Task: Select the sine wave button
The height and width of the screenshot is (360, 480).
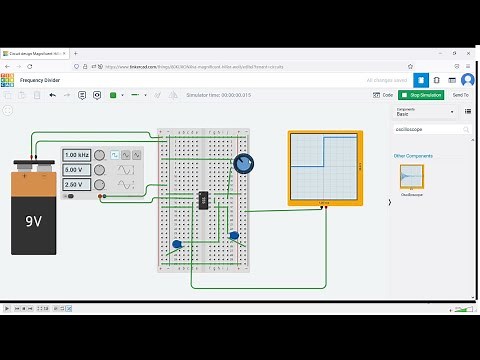Action: [x=126, y=155]
